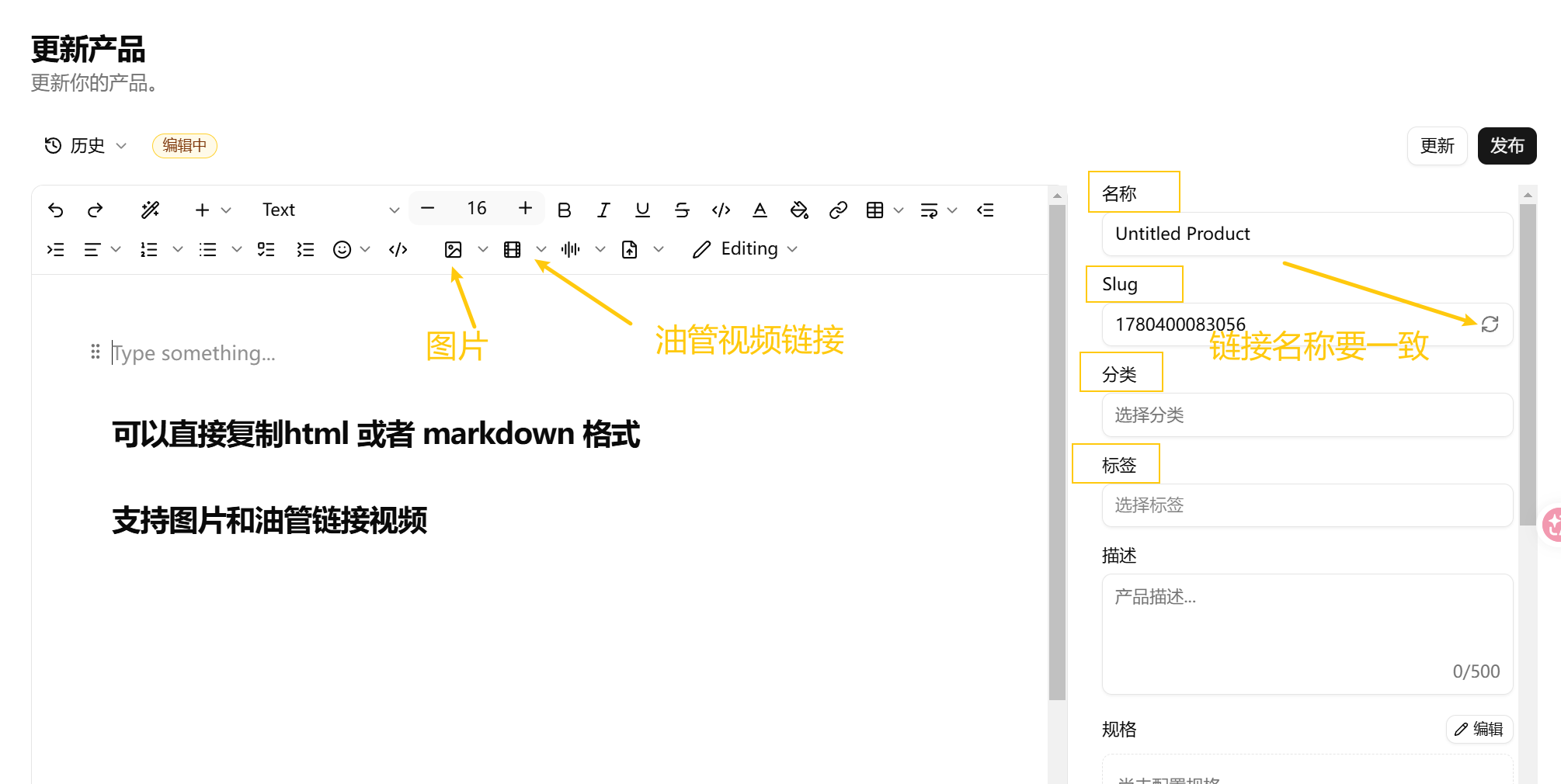
Task: Insert a code block
Action: (x=398, y=249)
